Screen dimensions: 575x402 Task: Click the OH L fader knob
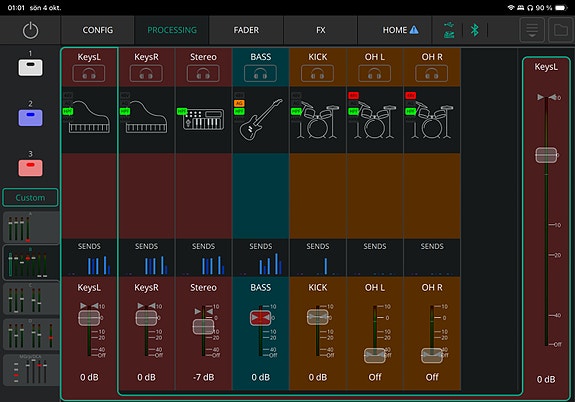coord(375,355)
